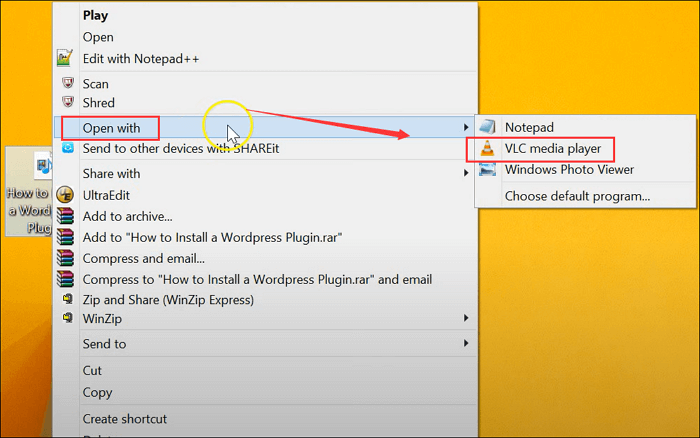Click the WinRAR icon beside Compress and email...
Image resolution: width=700 pixels, height=438 pixels.
tap(65, 258)
